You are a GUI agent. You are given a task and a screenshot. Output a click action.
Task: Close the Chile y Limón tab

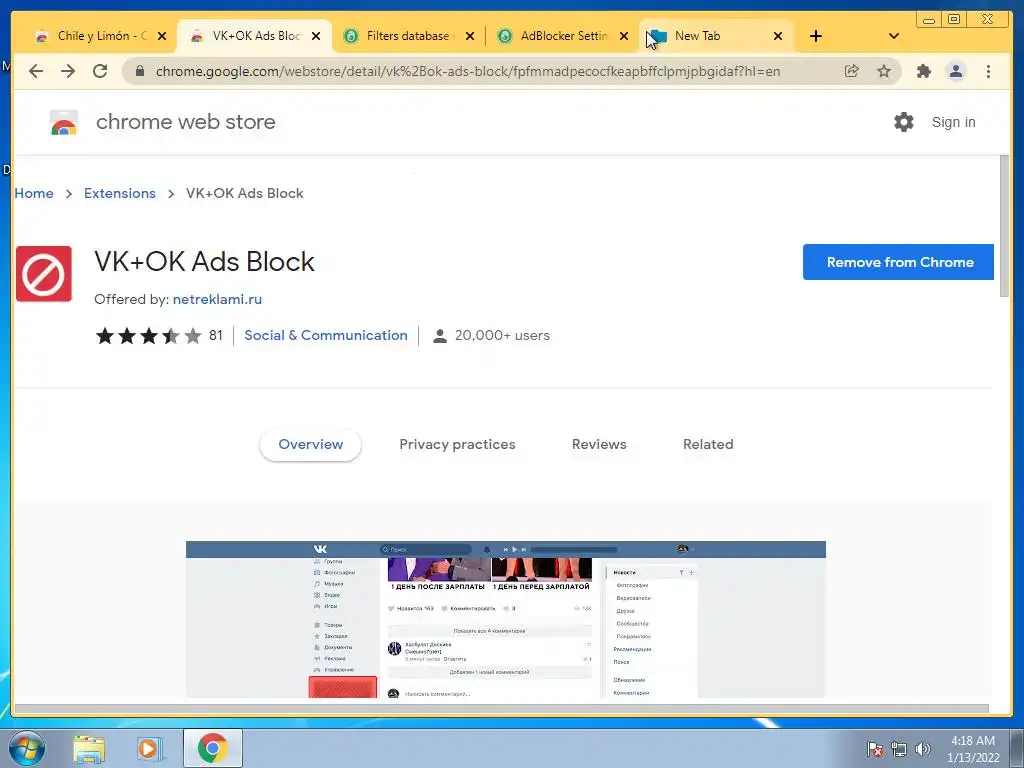point(162,36)
